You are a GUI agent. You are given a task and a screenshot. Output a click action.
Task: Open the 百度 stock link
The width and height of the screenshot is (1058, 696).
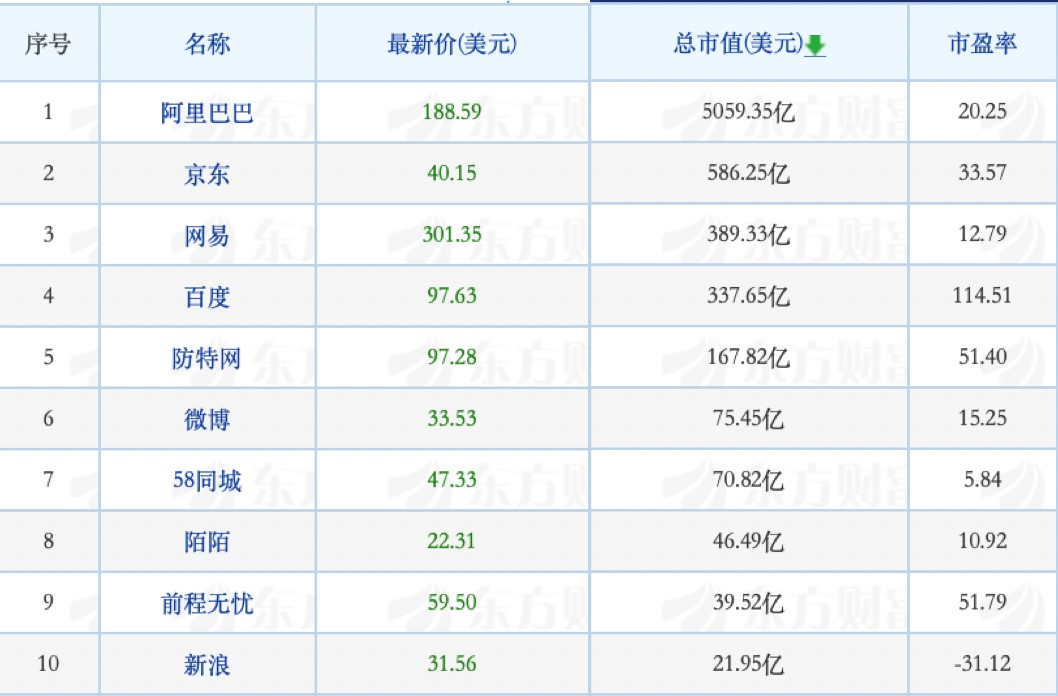coord(207,297)
